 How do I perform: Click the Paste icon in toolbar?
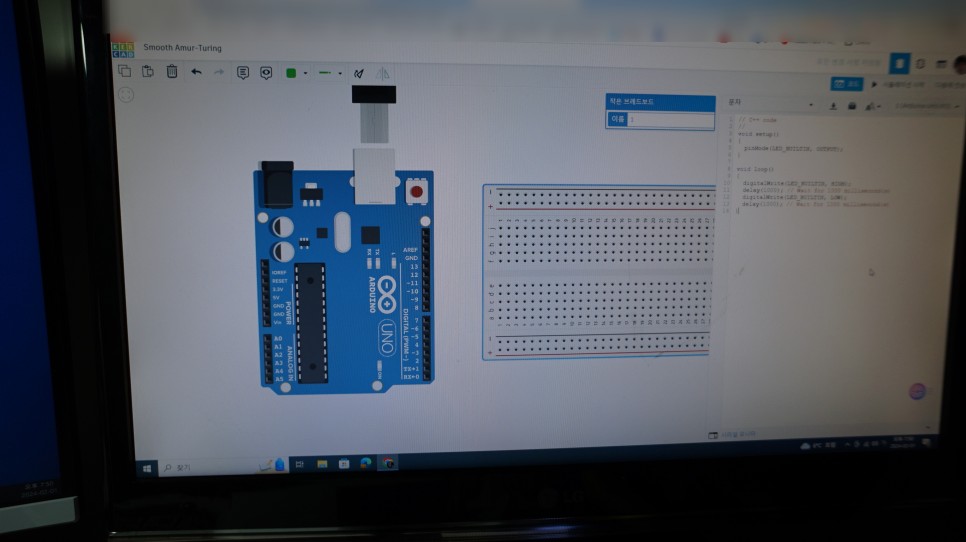[148, 71]
